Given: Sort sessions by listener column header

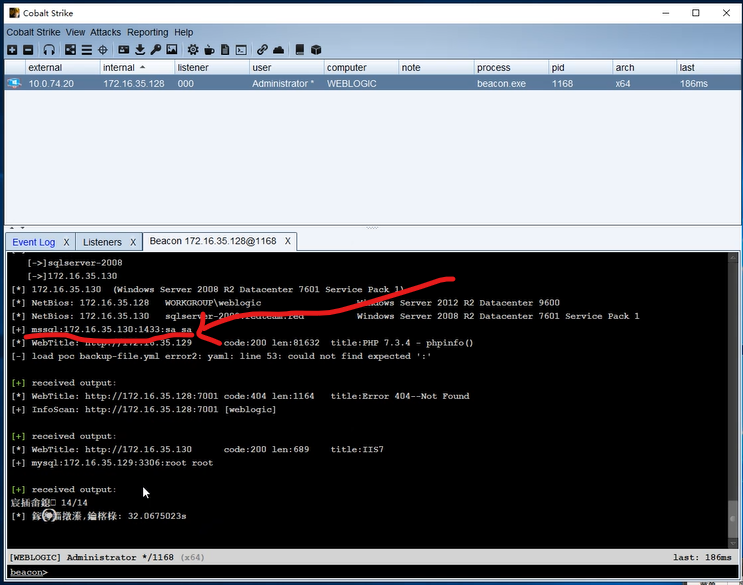Looking at the screenshot, I should coord(212,67).
